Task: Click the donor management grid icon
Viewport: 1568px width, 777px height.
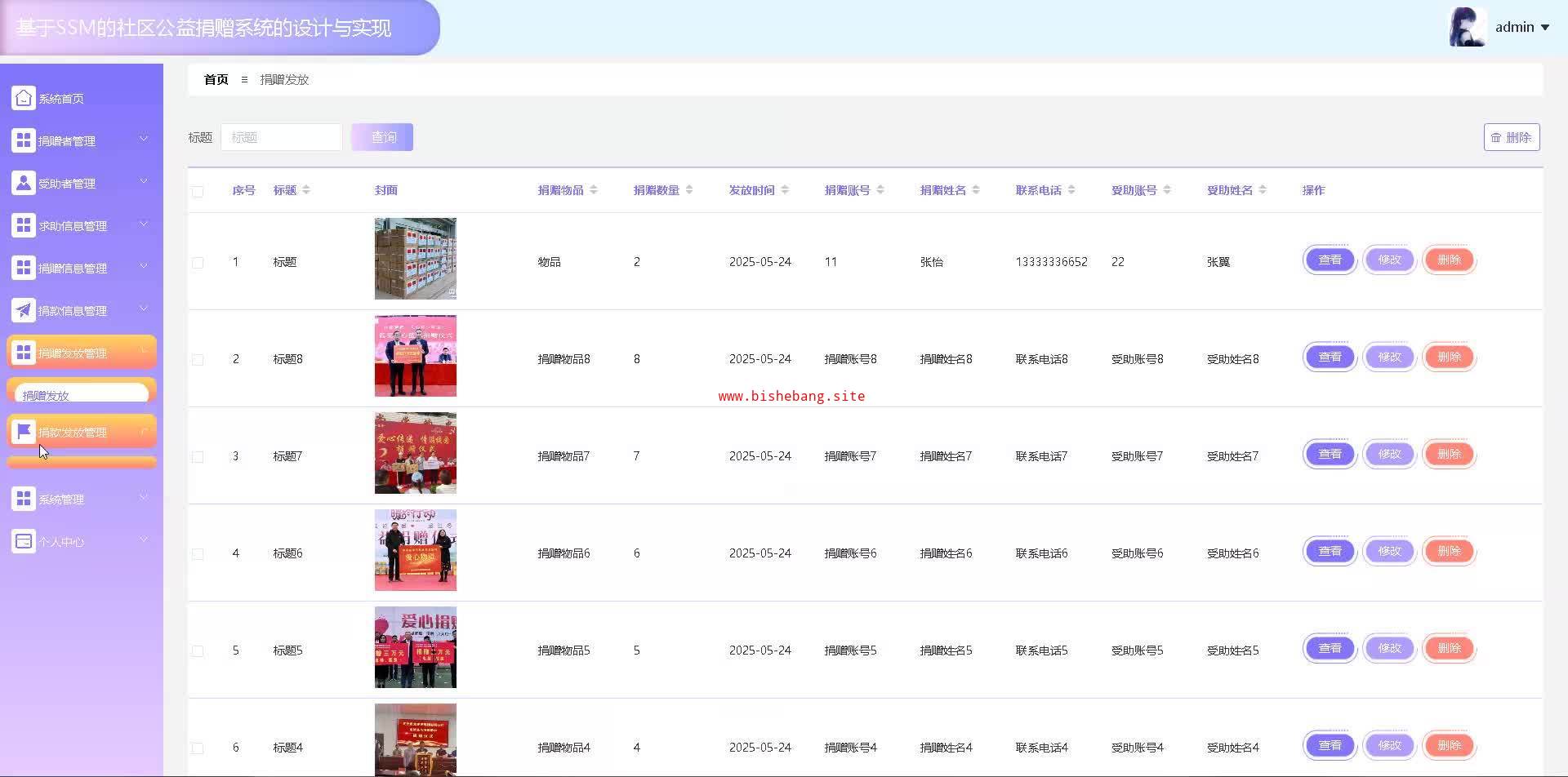Action: point(24,140)
